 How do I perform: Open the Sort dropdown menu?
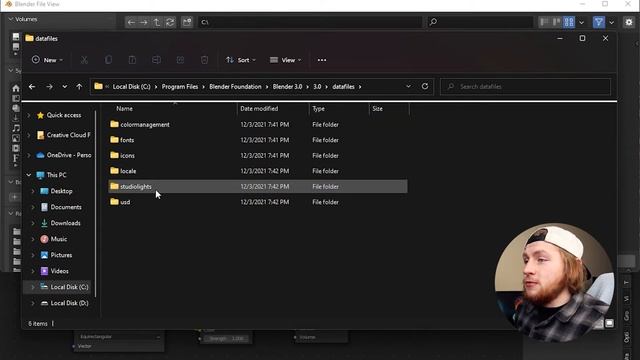241,60
